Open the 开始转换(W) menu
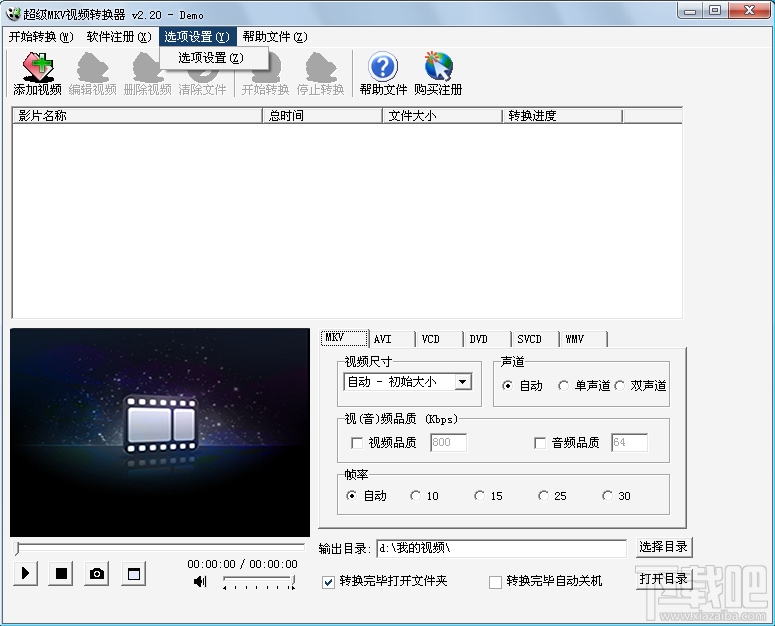Image resolution: width=775 pixels, height=626 pixels. coord(41,37)
